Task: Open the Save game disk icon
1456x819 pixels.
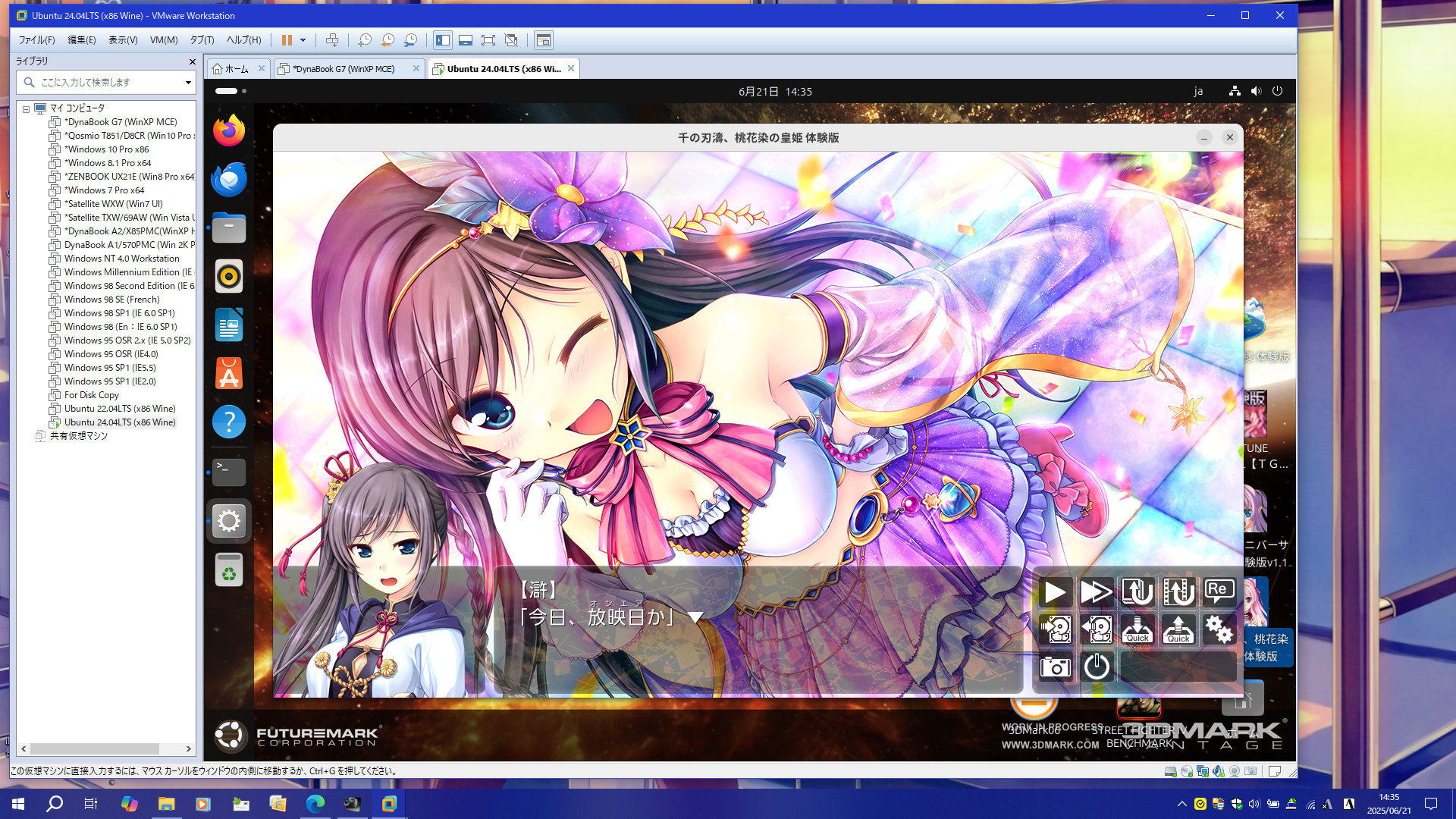Action: (1055, 629)
